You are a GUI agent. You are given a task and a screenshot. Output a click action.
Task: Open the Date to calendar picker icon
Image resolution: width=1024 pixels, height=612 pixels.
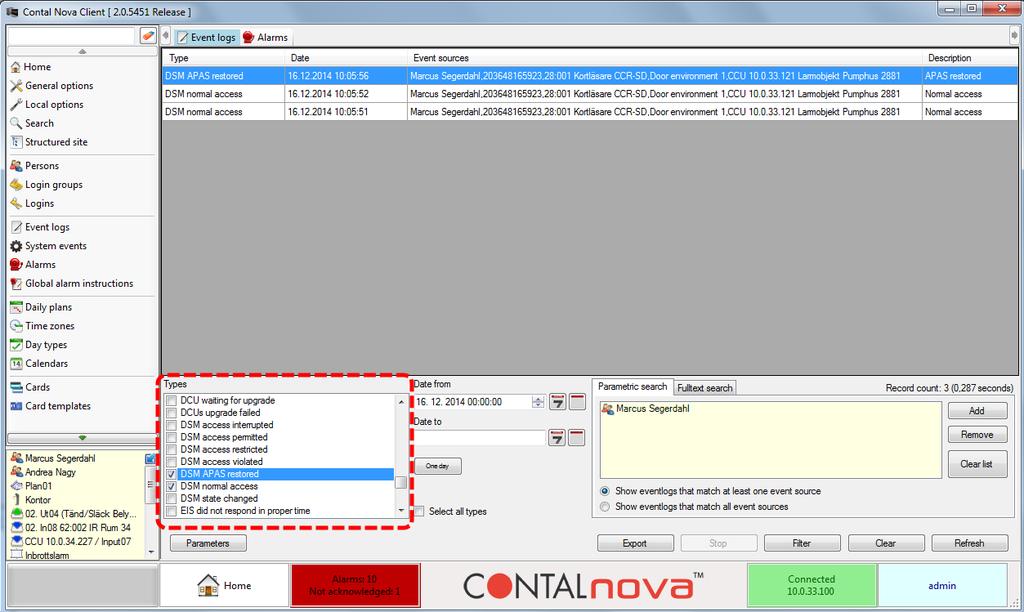(557, 438)
